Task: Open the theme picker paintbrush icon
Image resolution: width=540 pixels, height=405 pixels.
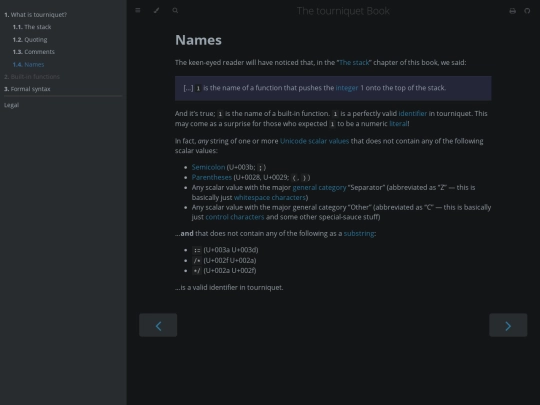Action: coord(156,10)
